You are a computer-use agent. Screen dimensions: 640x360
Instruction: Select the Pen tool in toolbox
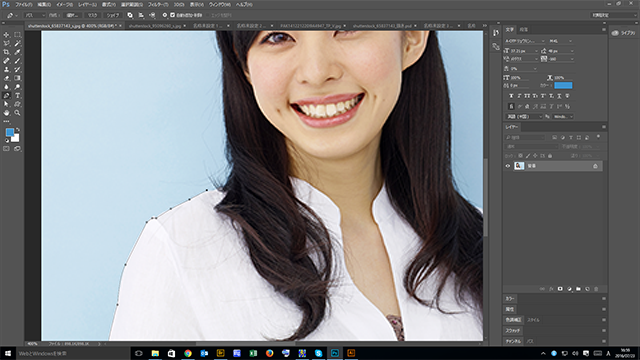click(x=6, y=96)
